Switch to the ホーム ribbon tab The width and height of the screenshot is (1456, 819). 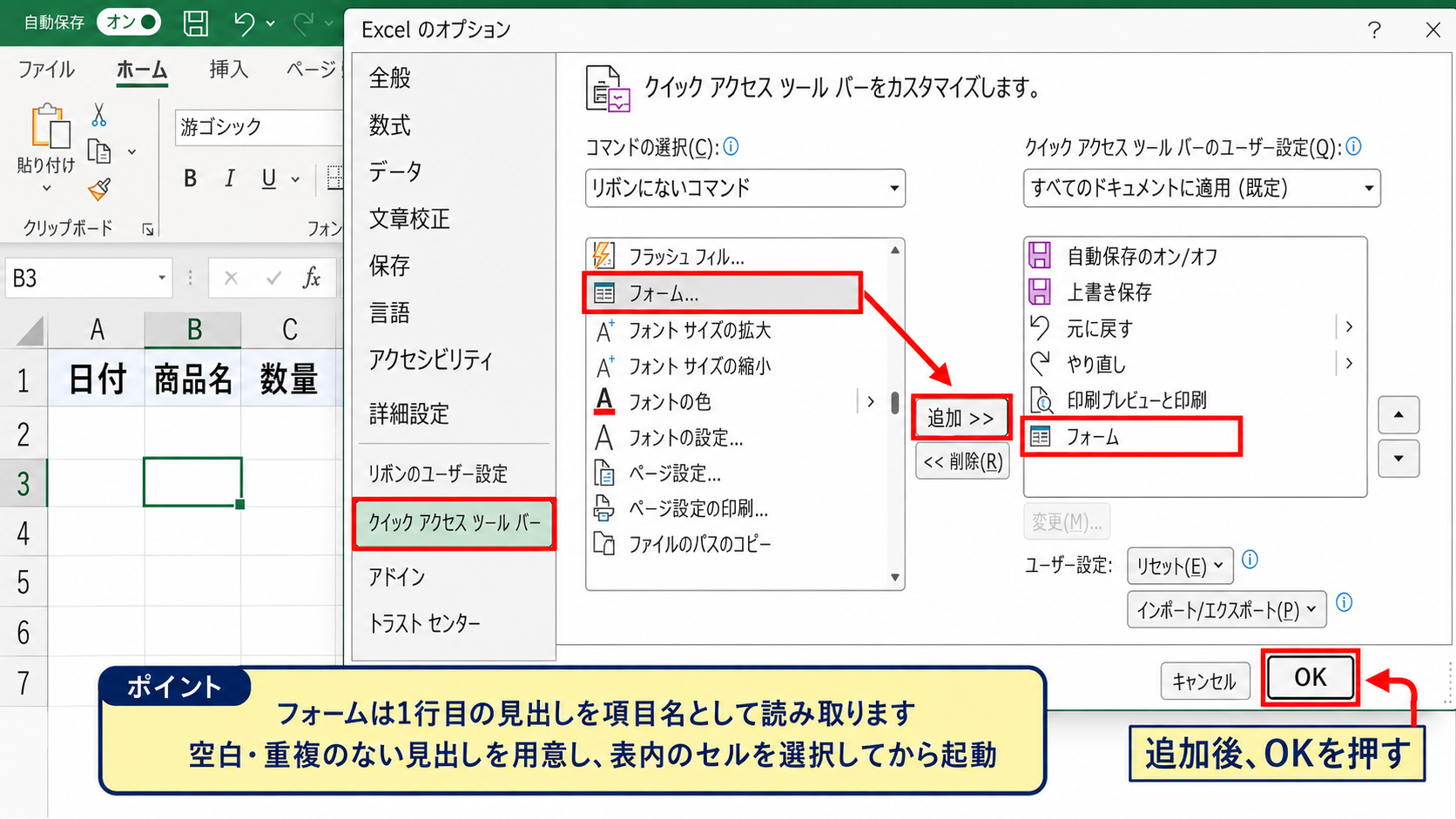click(141, 70)
